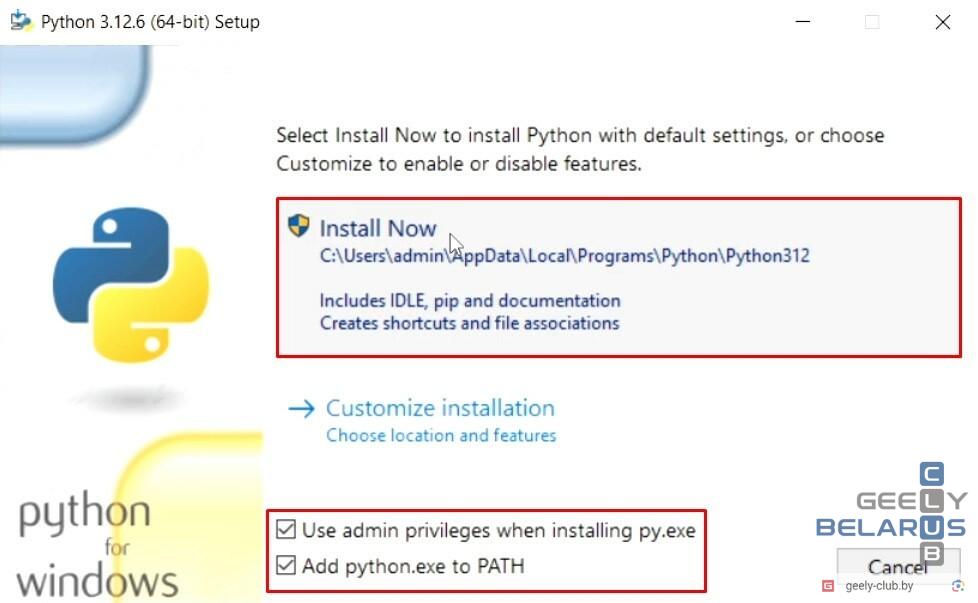
Task: Click the 'Choose location and features' subtitle
Action: (x=441, y=435)
